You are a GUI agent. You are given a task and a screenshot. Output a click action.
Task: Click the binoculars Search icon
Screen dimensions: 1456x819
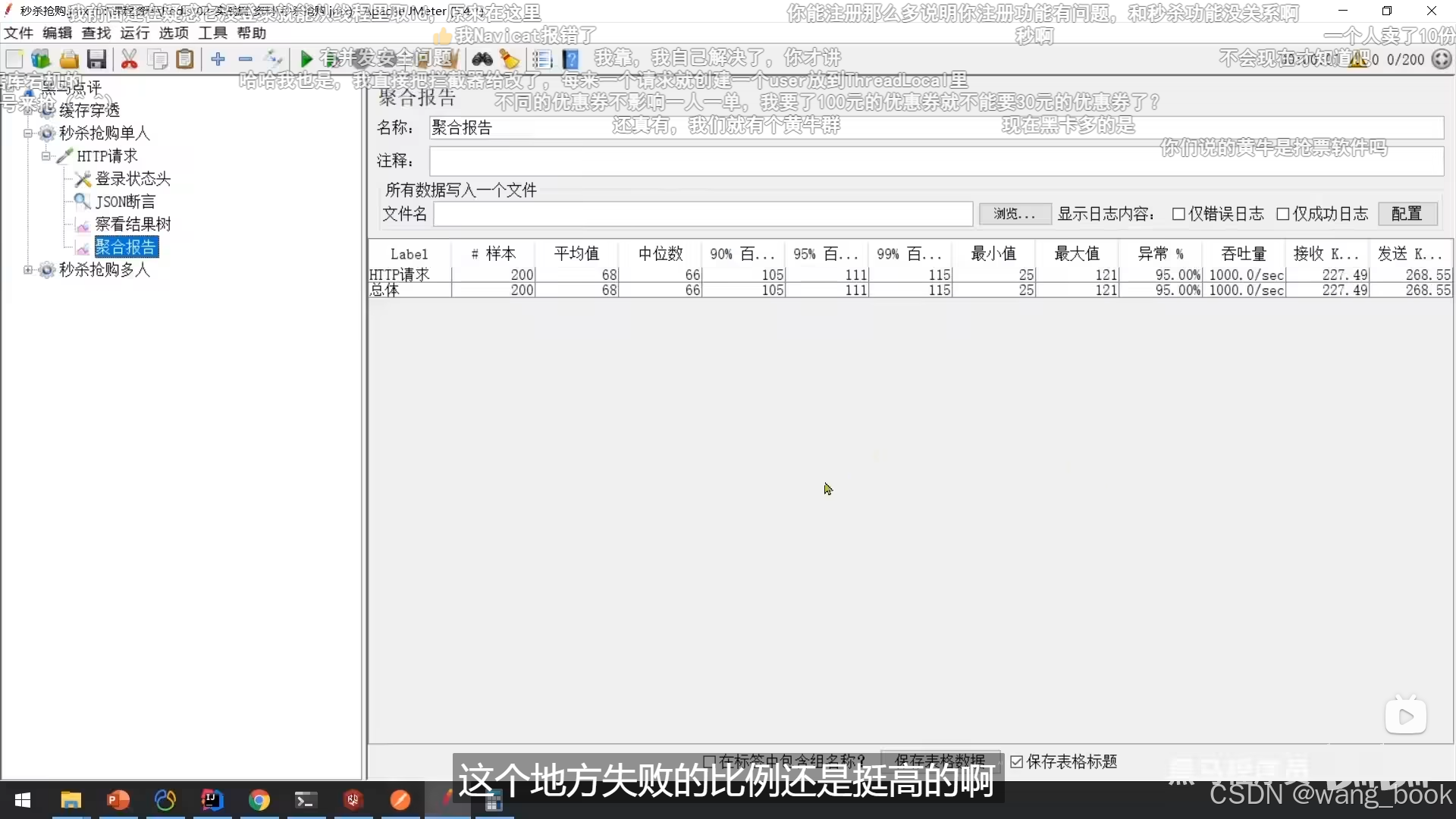[482, 59]
